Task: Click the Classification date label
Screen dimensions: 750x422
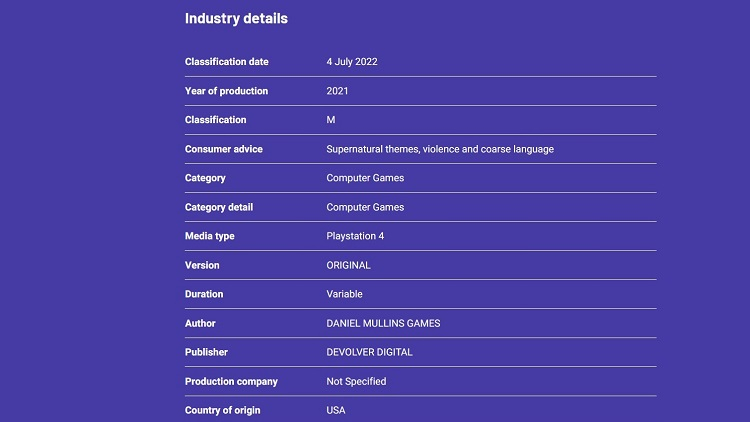Action: click(227, 62)
